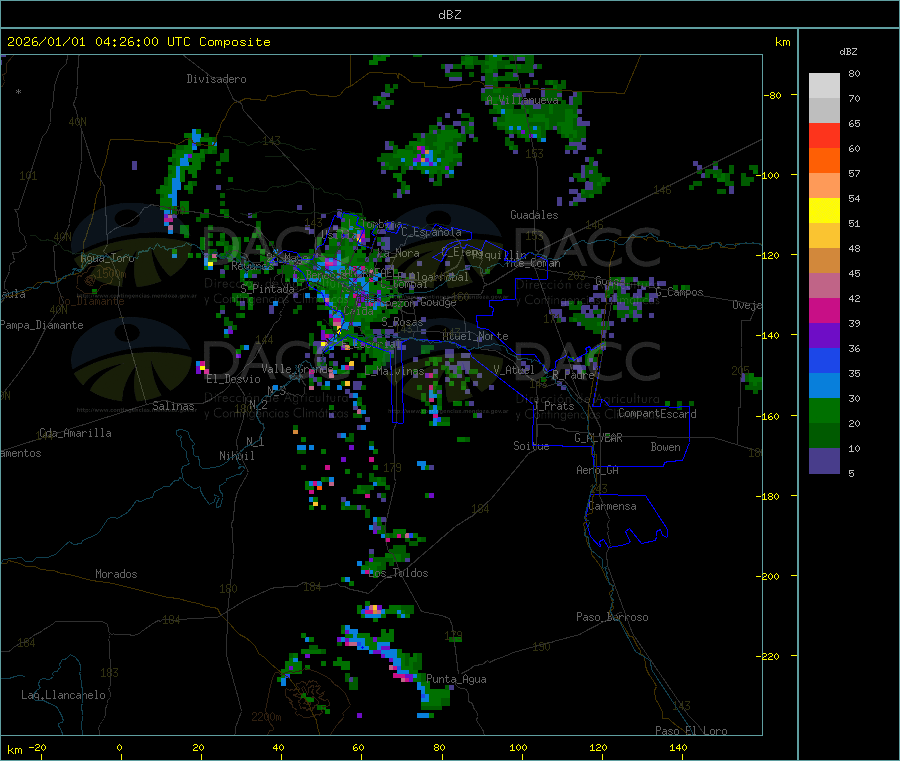This screenshot has width=900, height=761.
Task: Click the Atuel_Norte place label
Action: (x=475, y=336)
